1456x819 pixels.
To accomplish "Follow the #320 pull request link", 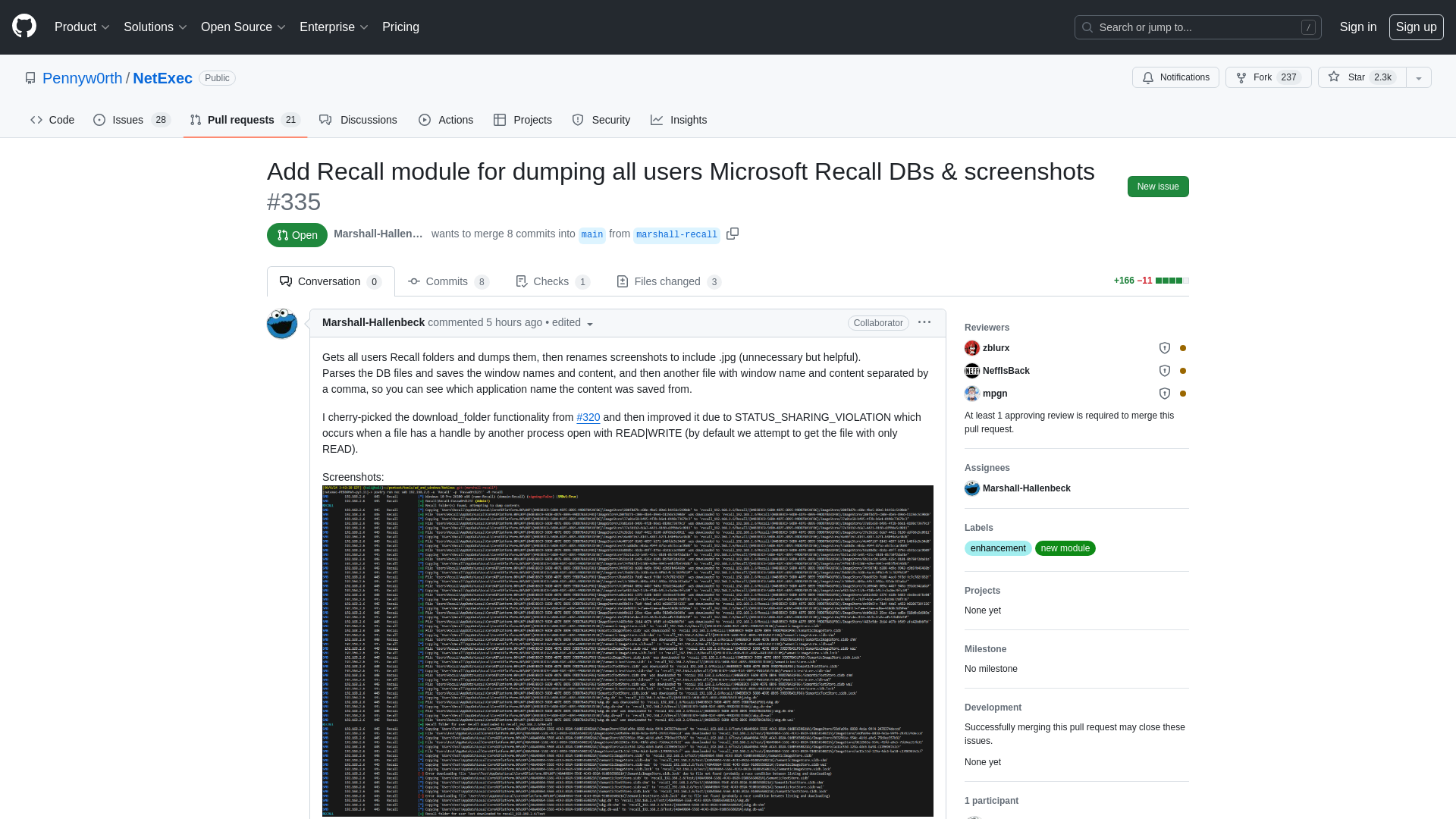I will click(x=588, y=417).
